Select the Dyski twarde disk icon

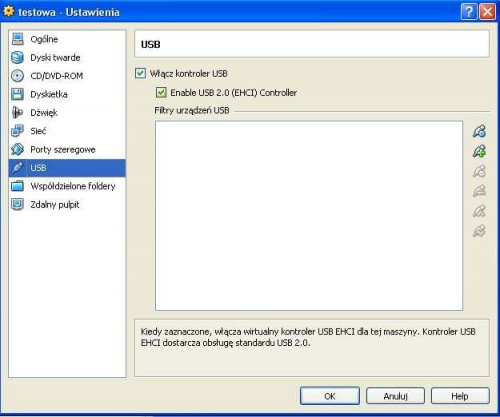tap(17, 57)
